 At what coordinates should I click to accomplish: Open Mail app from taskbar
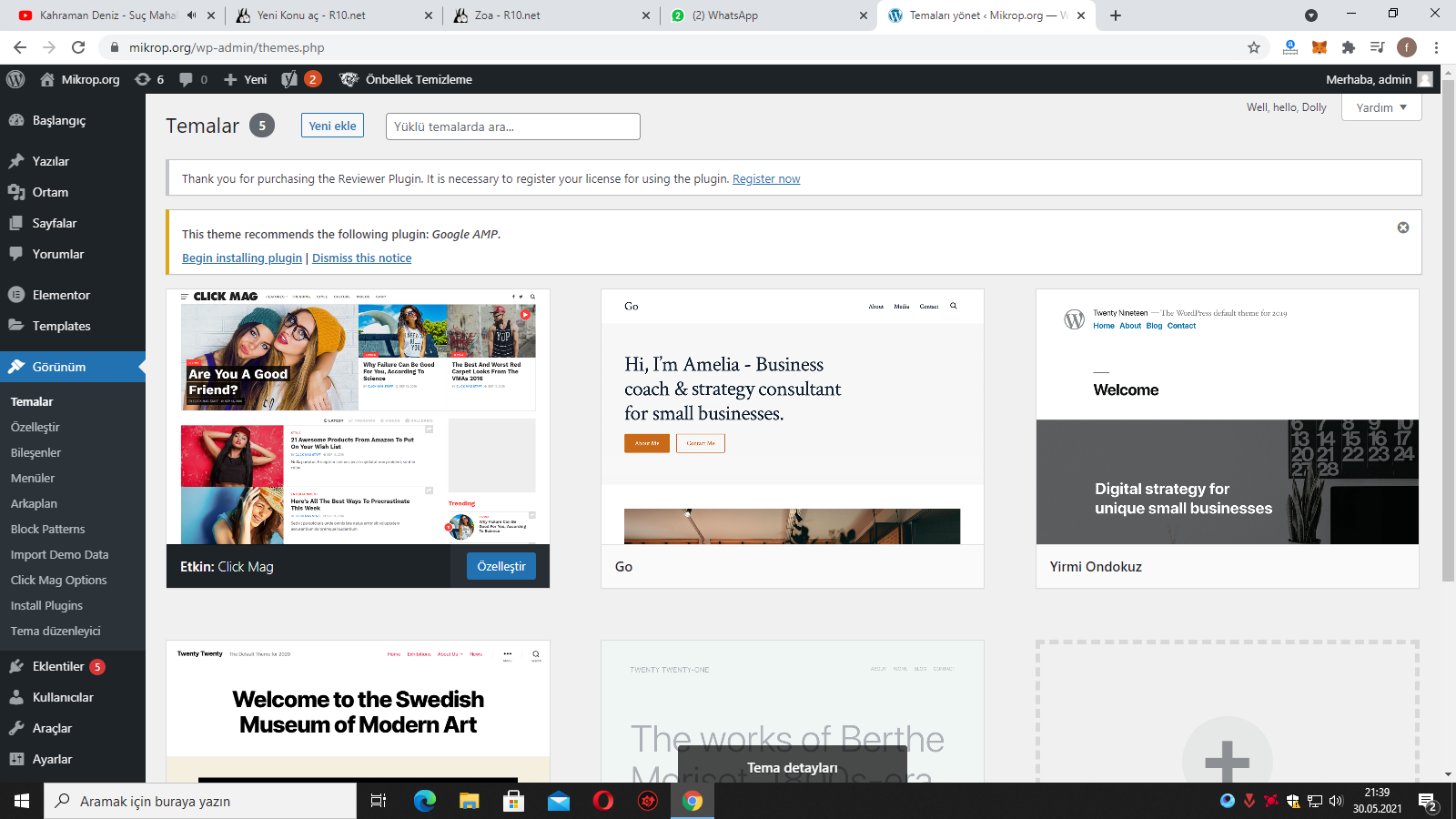click(x=558, y=801)
